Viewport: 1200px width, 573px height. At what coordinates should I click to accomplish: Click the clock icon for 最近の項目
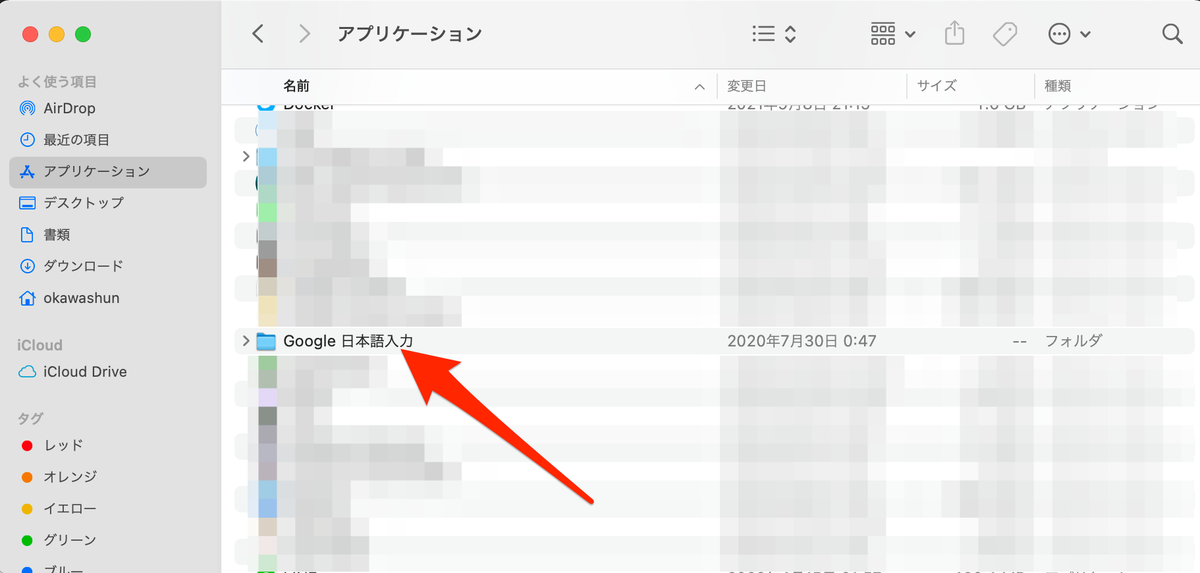point(27,140)
